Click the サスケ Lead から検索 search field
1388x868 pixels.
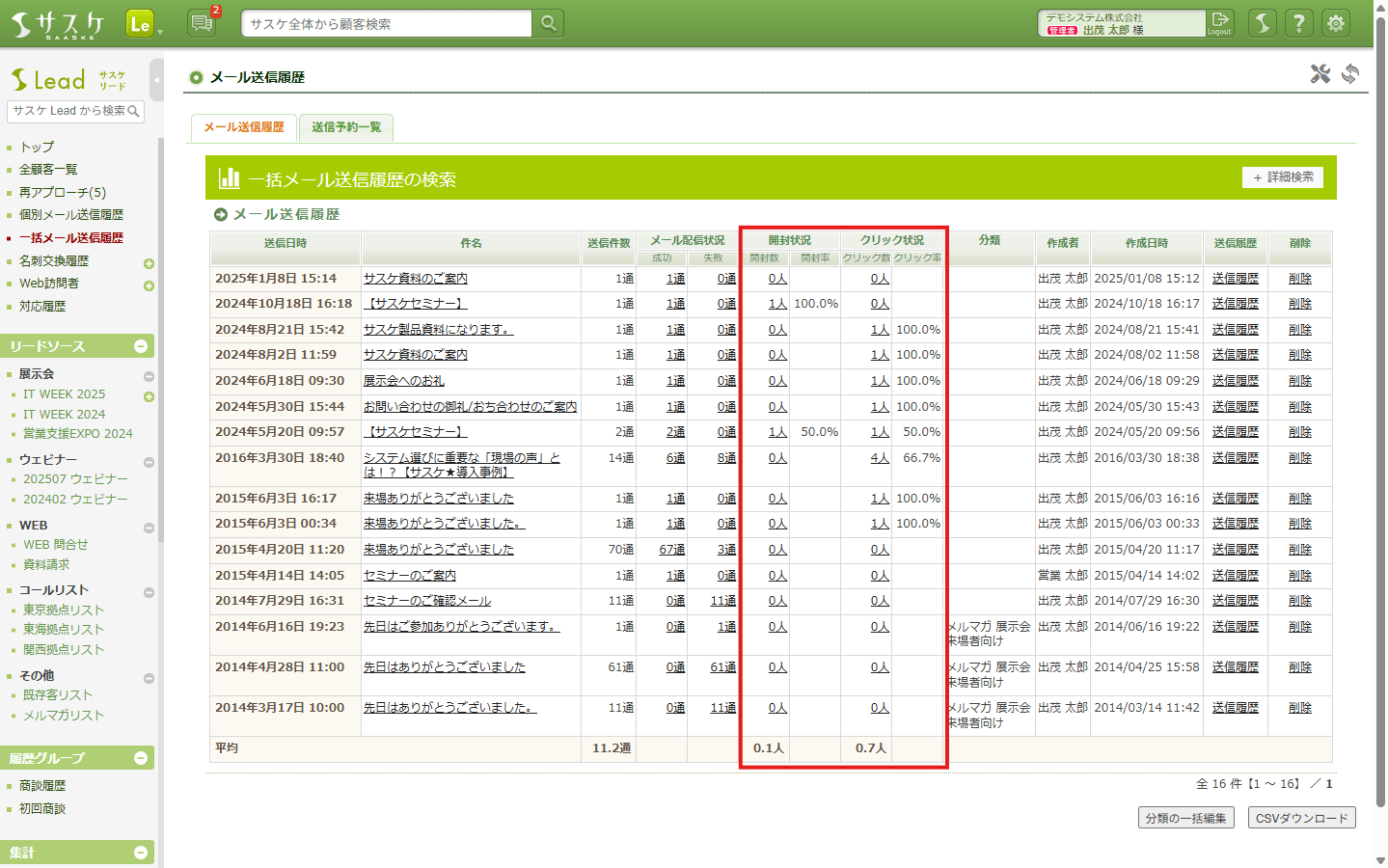(x=68, y=111)
